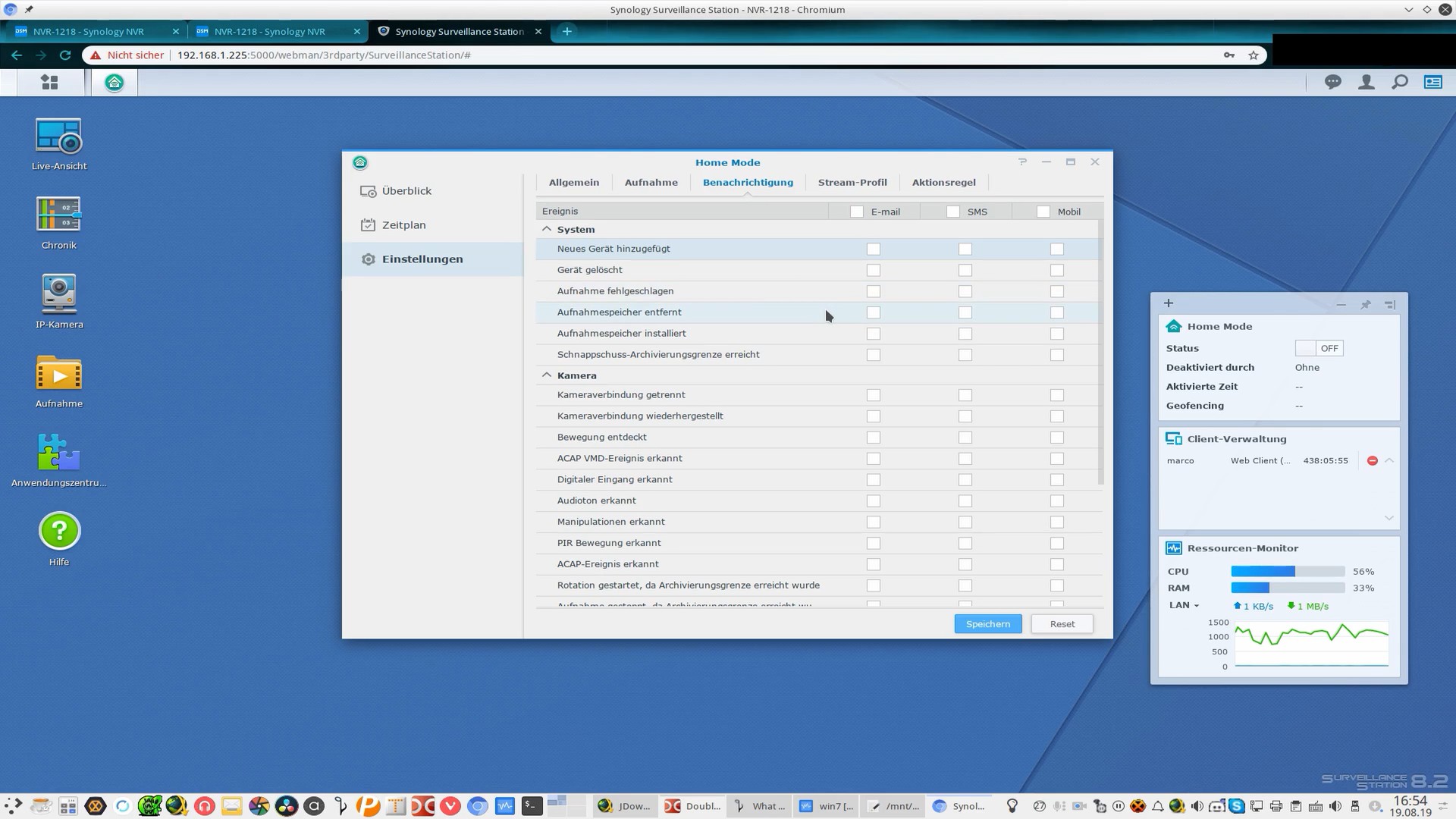Switch to the Aufnahme tab
Viewport: 1456px width, 819px height.
click(651, 182)
